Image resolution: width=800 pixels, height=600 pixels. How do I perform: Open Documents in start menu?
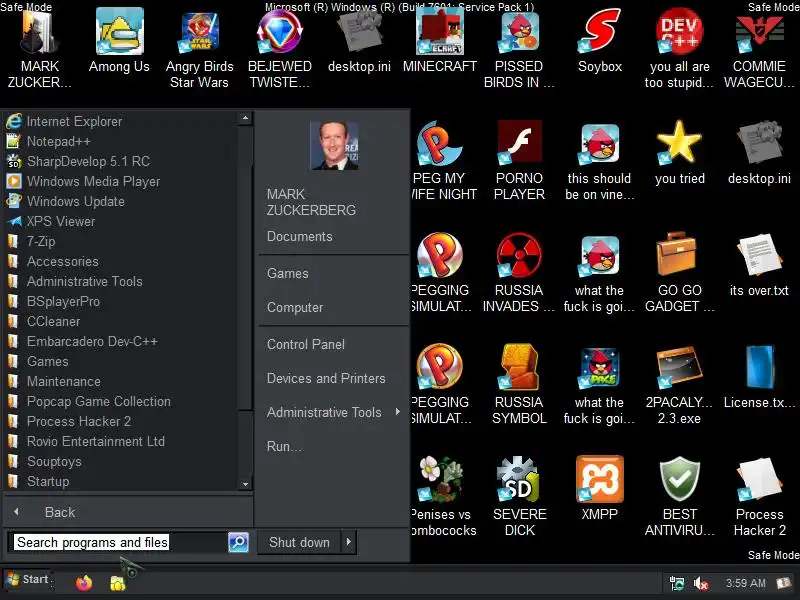[x=299, y=236]
